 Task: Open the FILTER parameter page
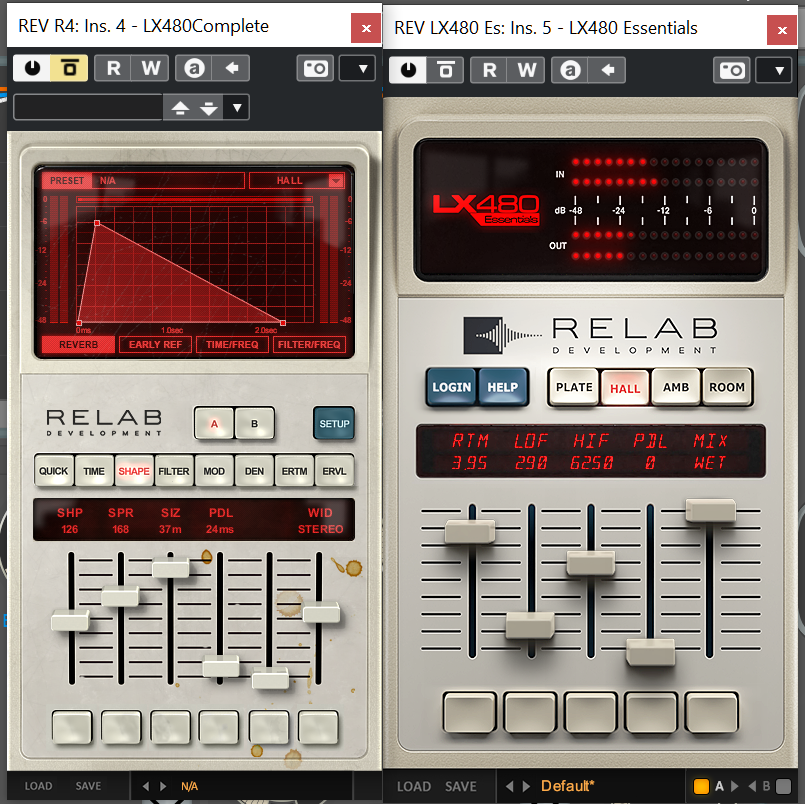(174, 470)
